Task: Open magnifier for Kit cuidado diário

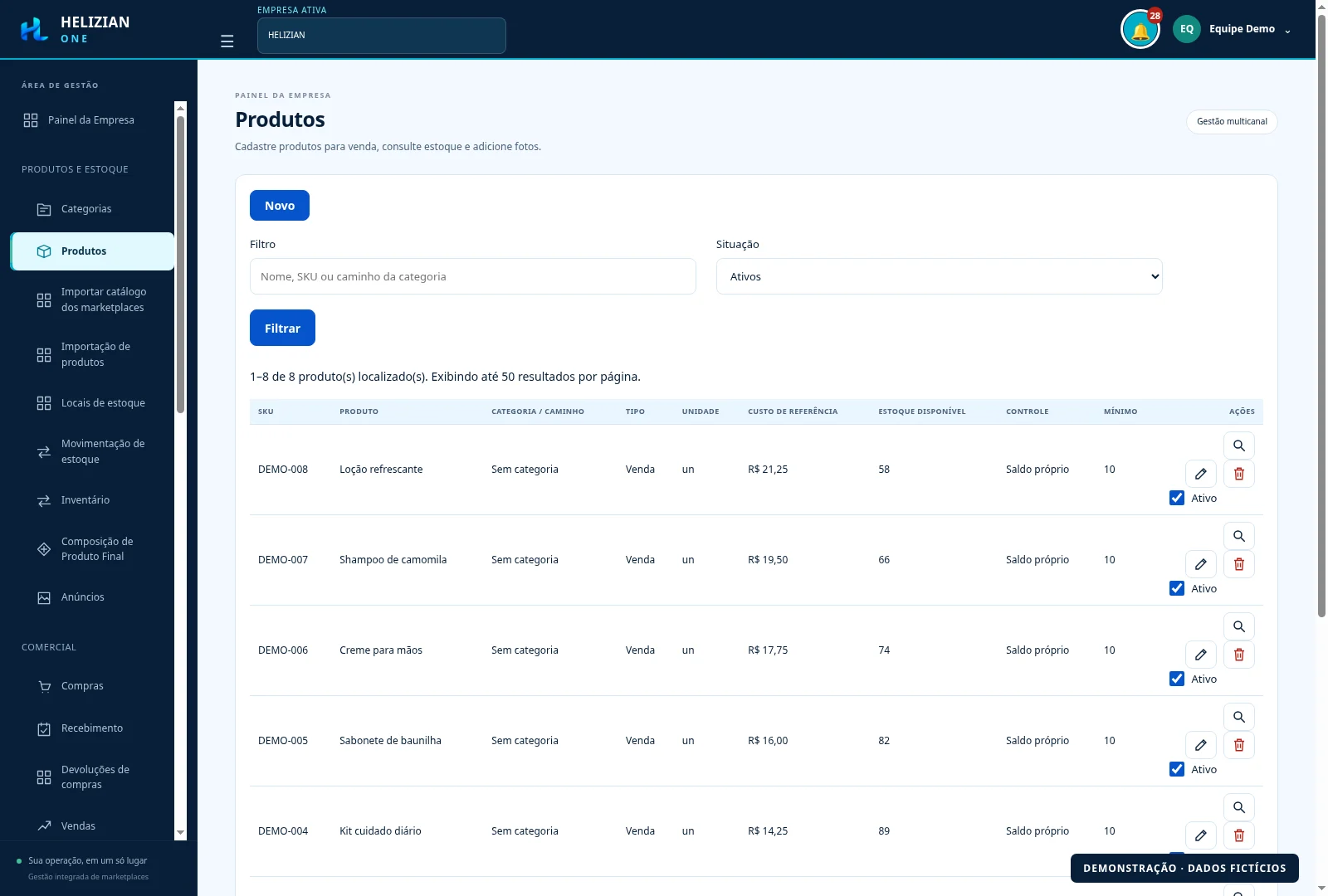Action: pos(1239,807)
